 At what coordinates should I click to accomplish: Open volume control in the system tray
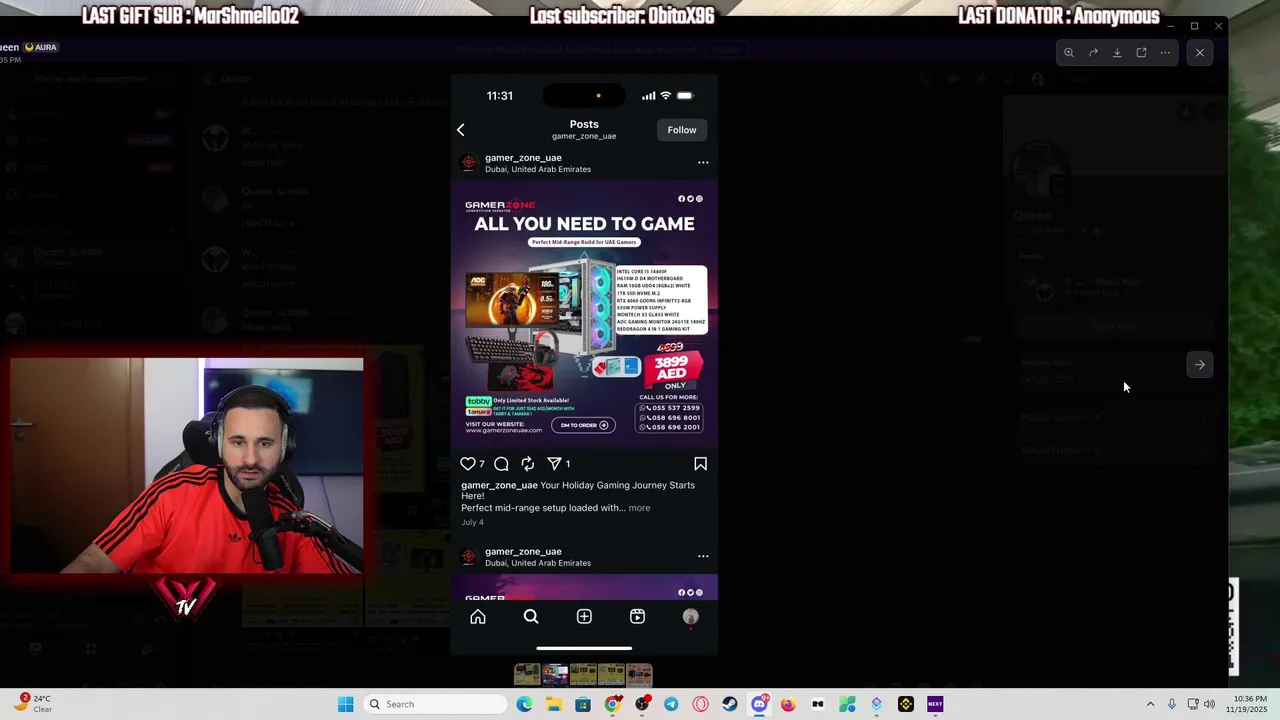pos(1209,704)
